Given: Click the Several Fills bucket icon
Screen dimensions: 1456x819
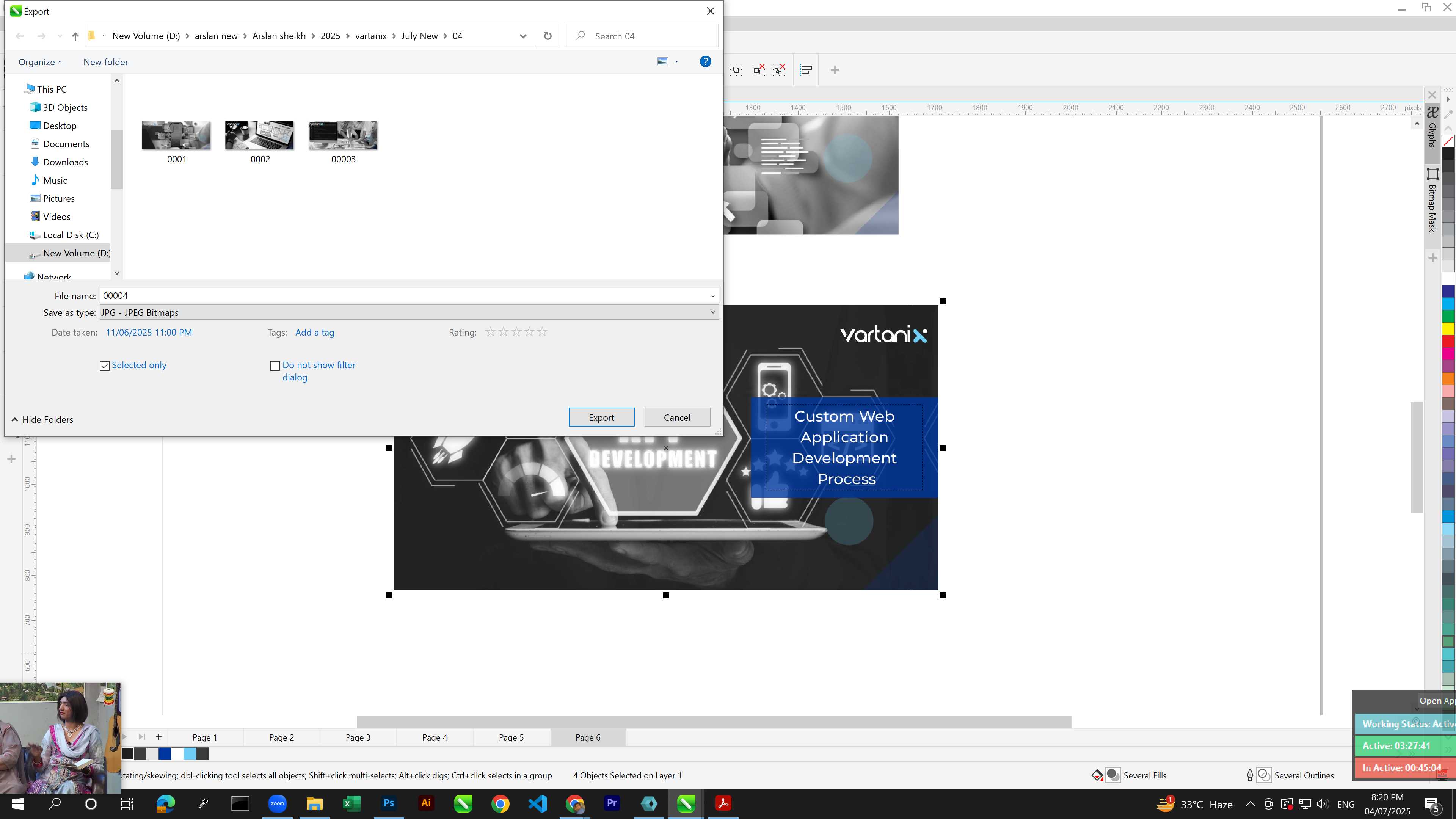Looking at the screenshot, I should click(x=1097, y=775).
